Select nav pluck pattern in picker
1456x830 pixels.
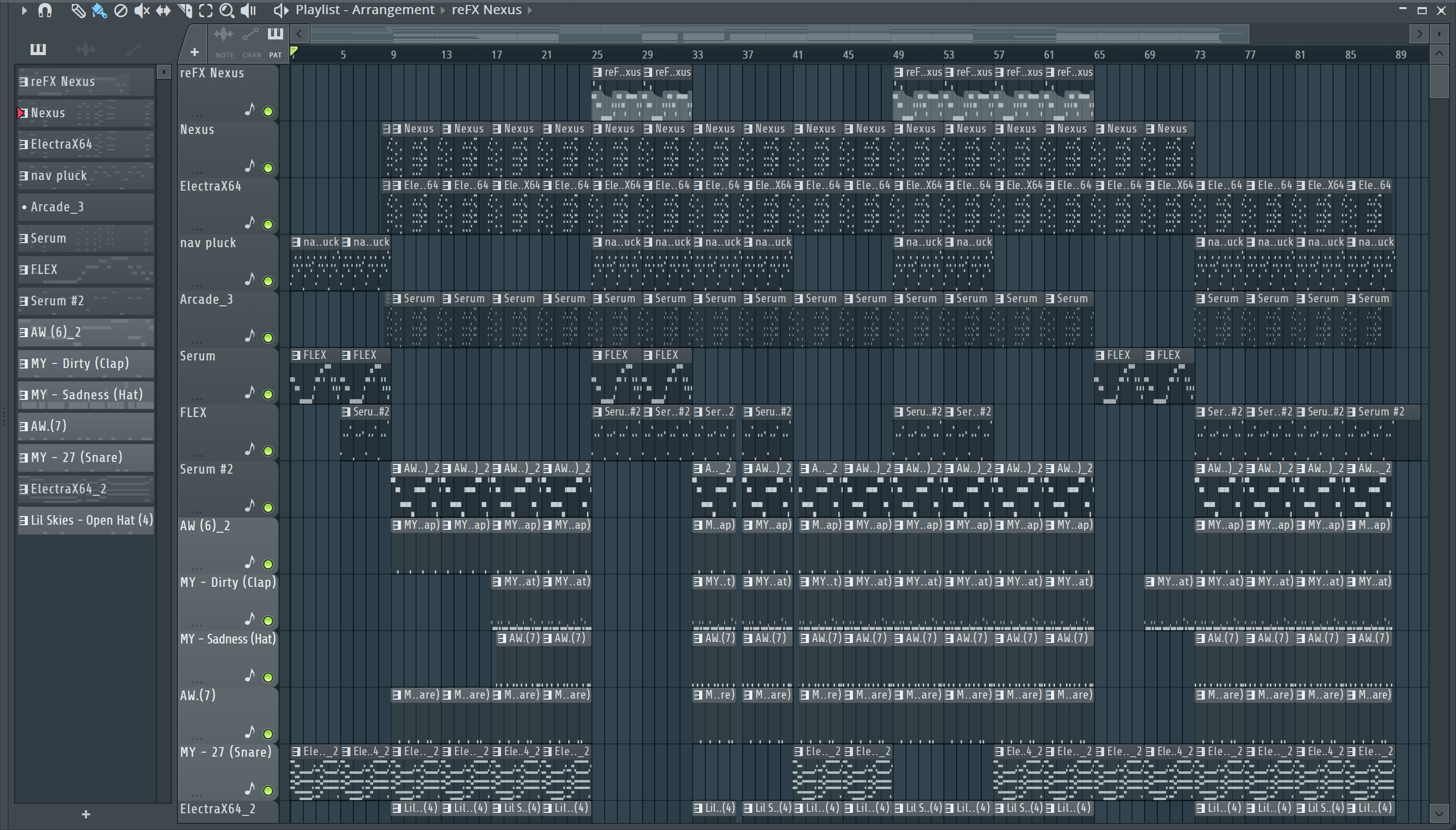click(85, 175)
